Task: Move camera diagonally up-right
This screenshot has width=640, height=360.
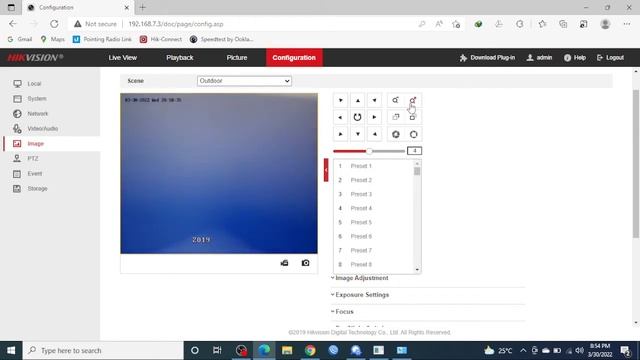Action: (x=374, y=100)
